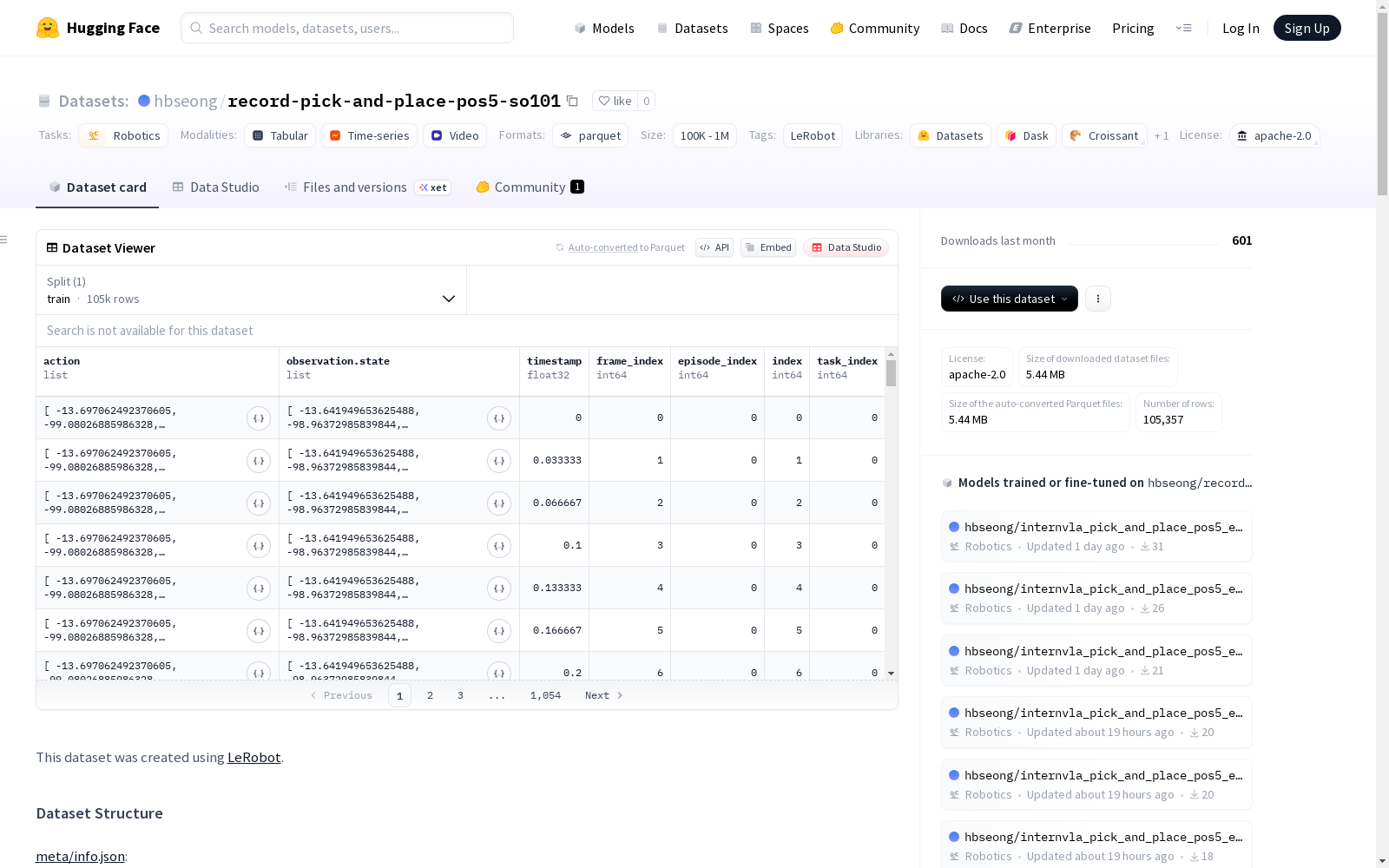Click the Hugging Face logo icon
This screenshot has width=1389, height=868.
pyautogui.click(x=48, y=28)
